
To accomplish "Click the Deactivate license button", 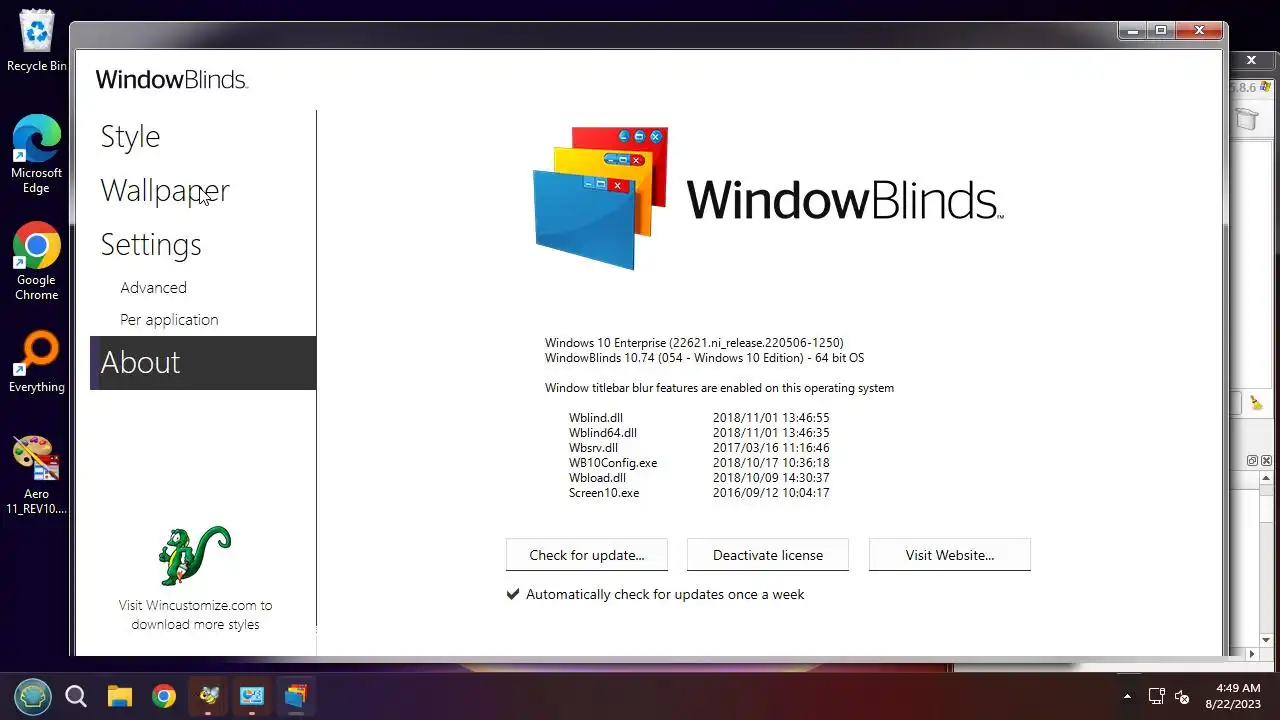I will click(x=768, y=555).
